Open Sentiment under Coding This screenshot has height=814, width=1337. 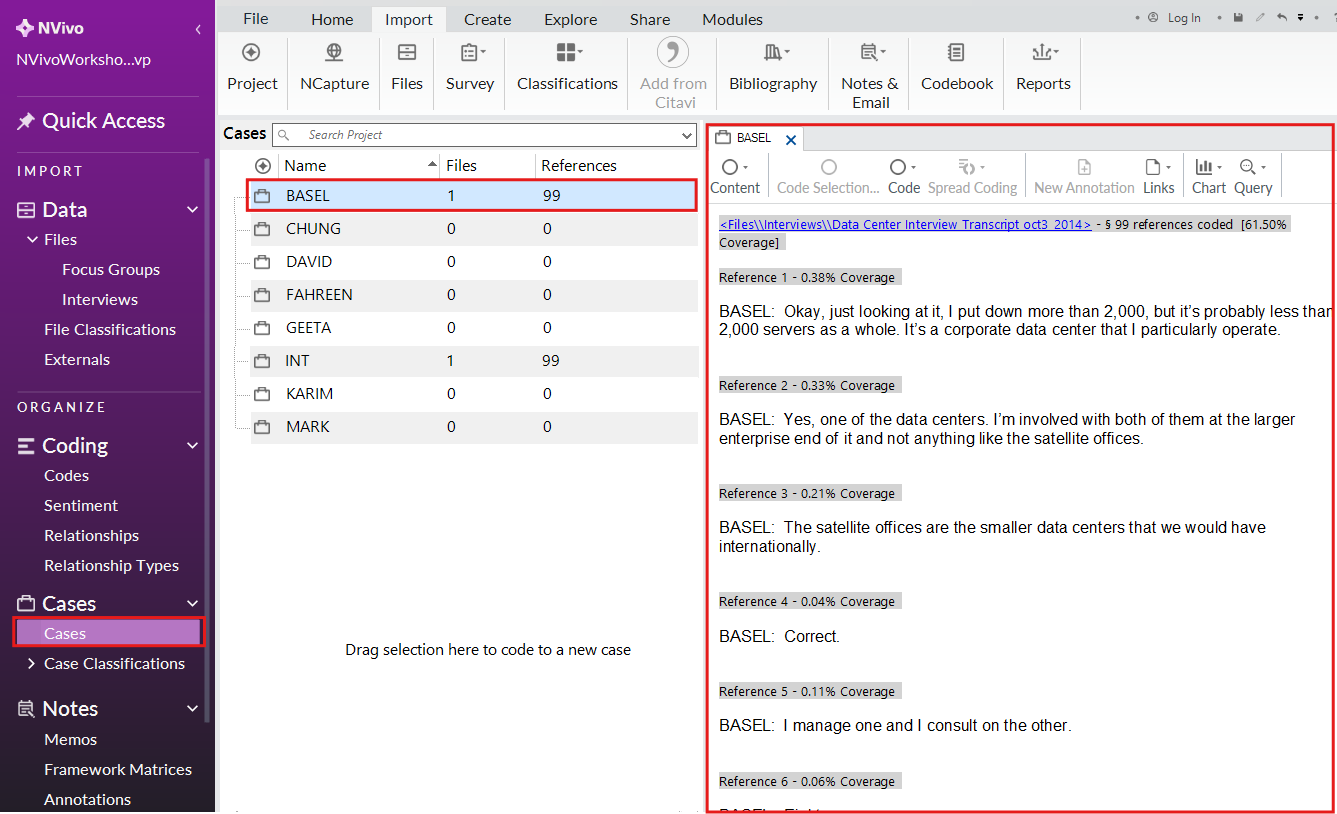point(81,506)
